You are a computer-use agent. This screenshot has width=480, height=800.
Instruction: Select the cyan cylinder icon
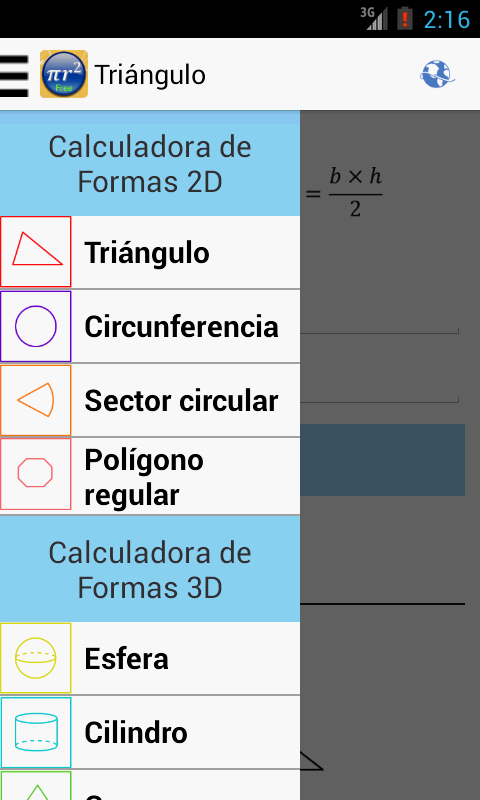[x=36, y=733]
